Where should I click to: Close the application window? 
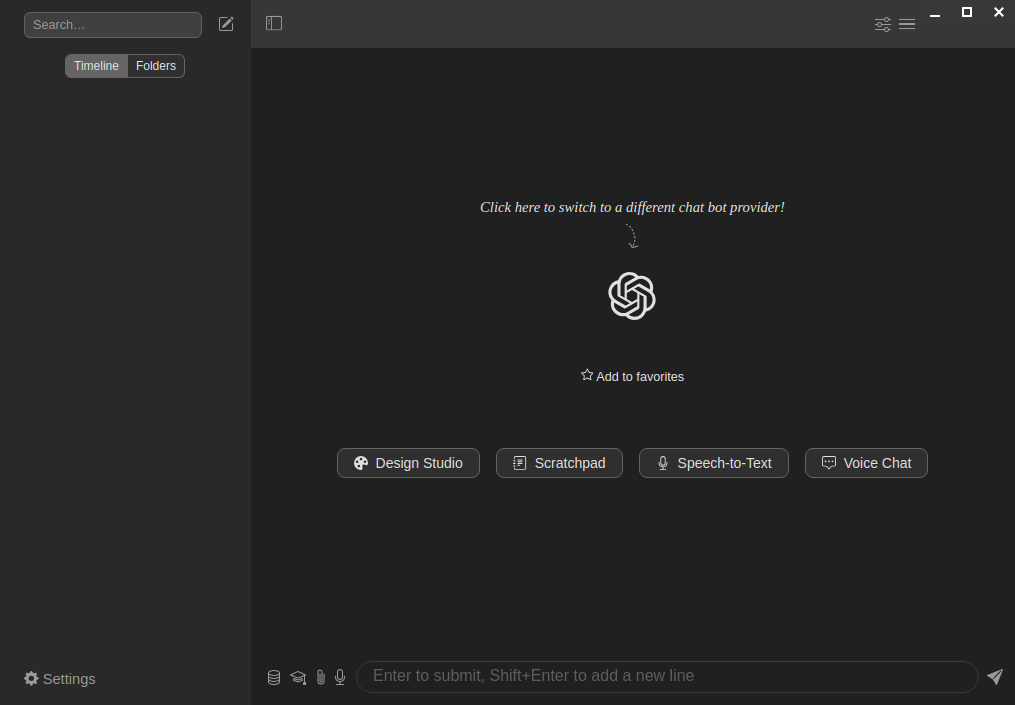pos(999,12)
